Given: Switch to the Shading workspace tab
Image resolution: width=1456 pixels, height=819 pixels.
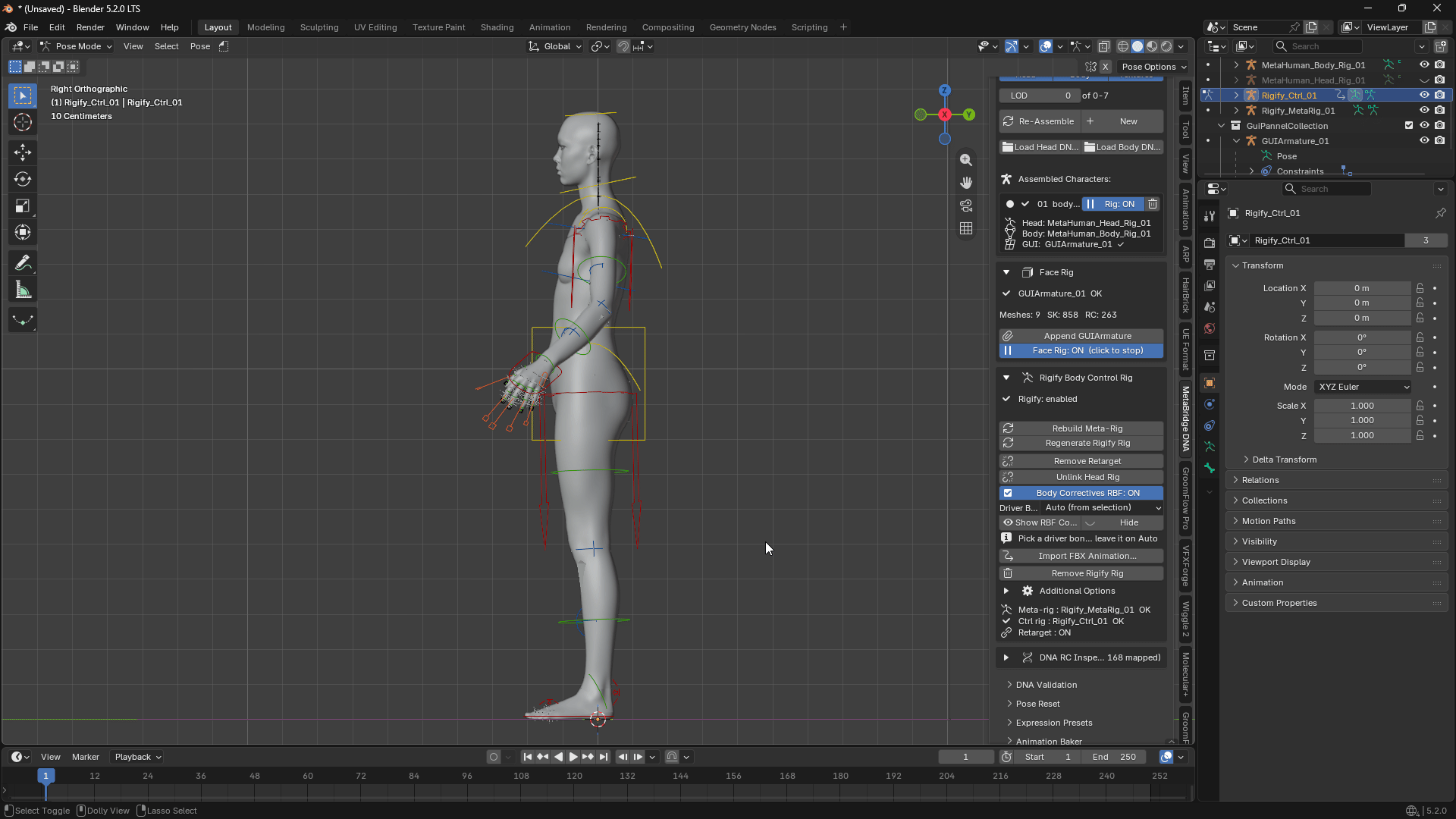Looking at the screenshot, I should pos(497,27).
